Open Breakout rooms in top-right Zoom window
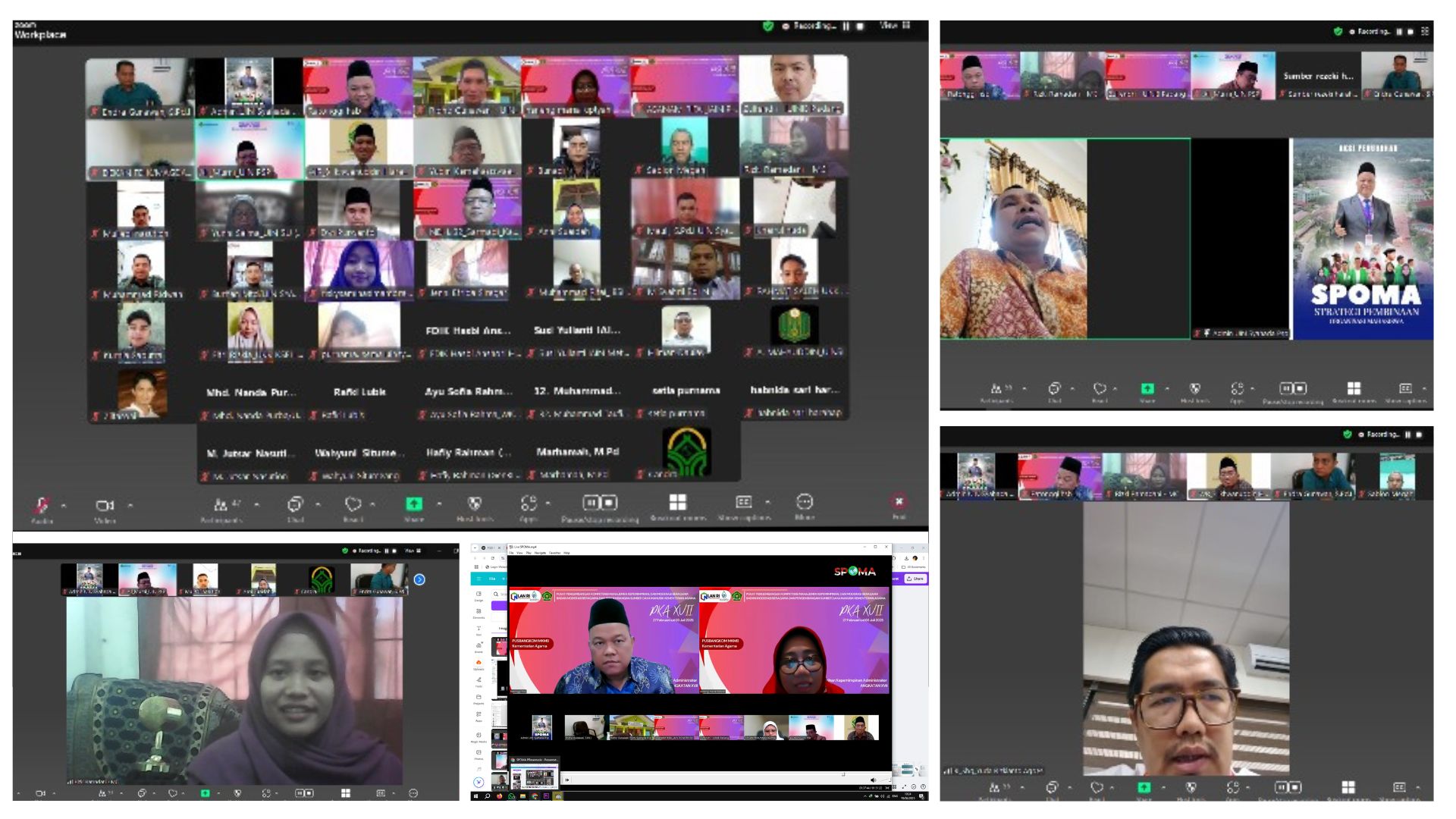The height and width of the screenshot is (819, 1456). (x=1354, y=393)
